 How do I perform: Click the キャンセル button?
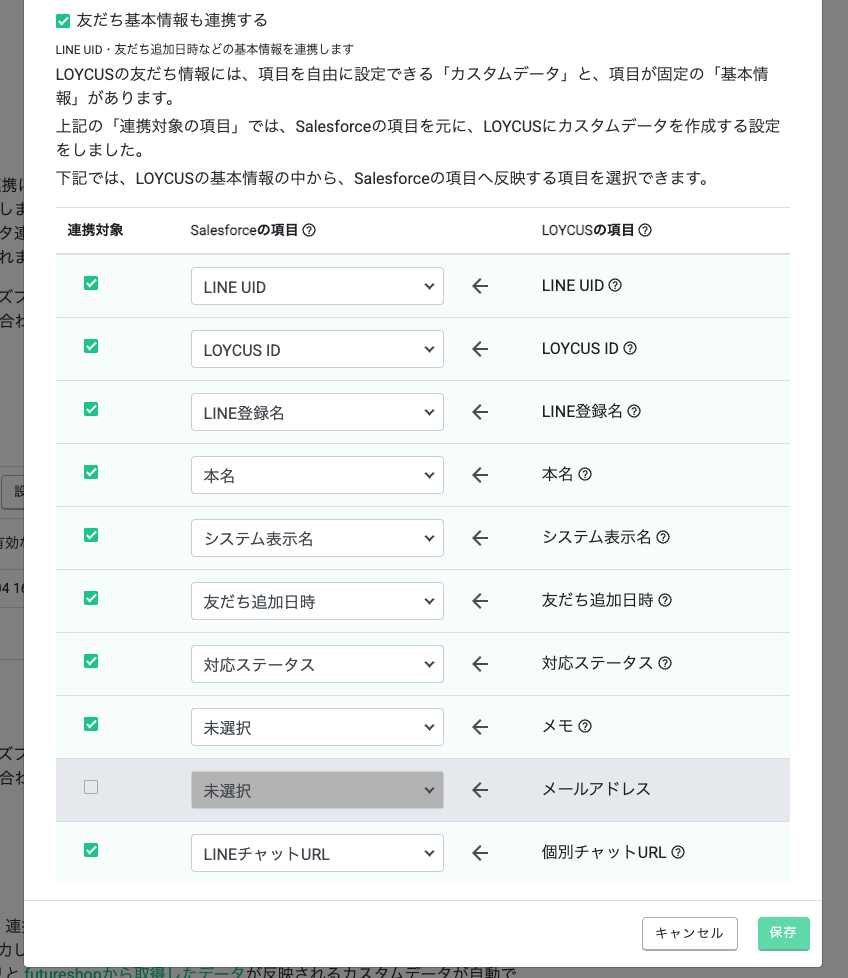click(690, 934)
